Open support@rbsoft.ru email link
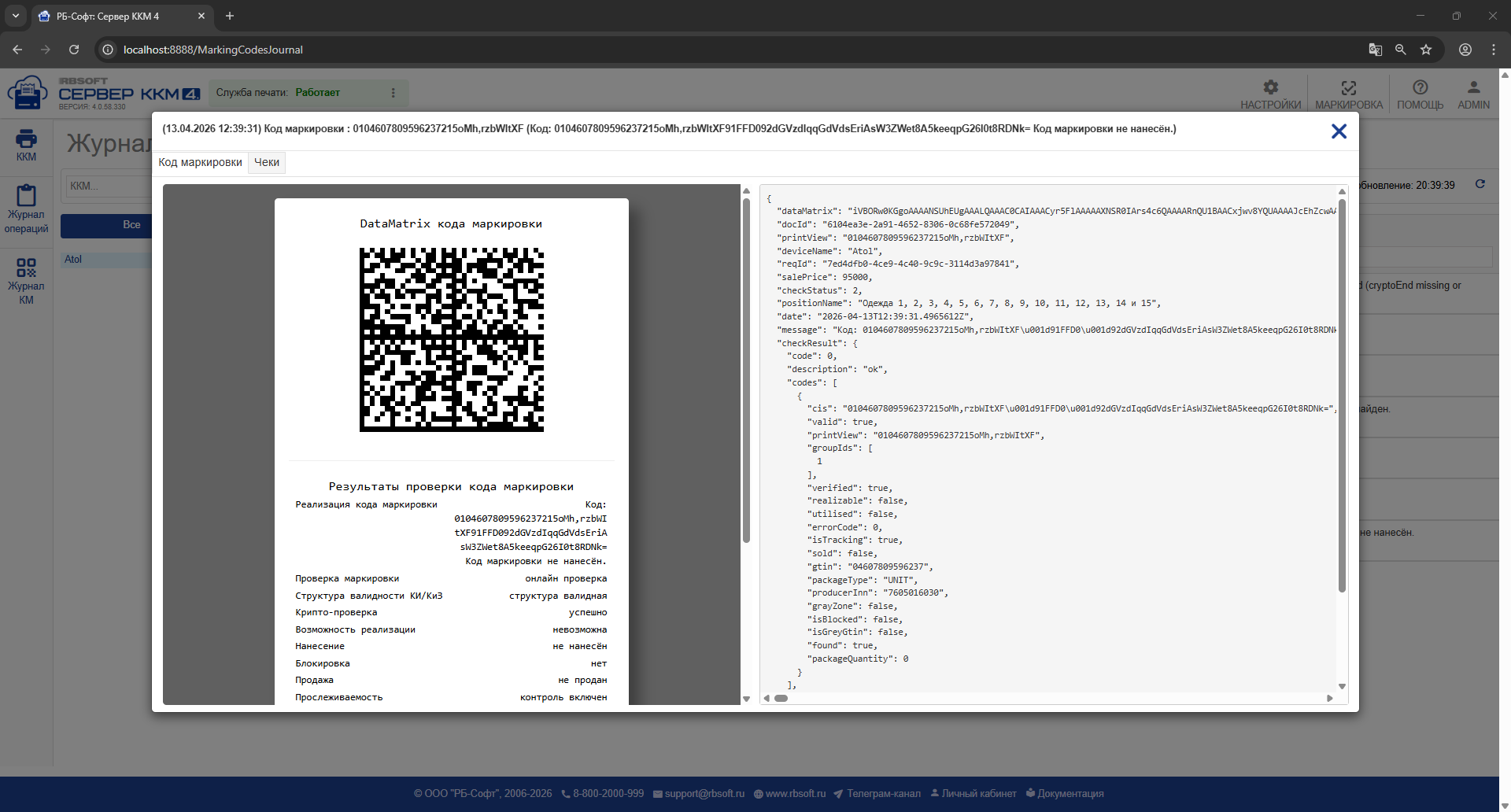1511x812 pixels. tap(699, 794)
